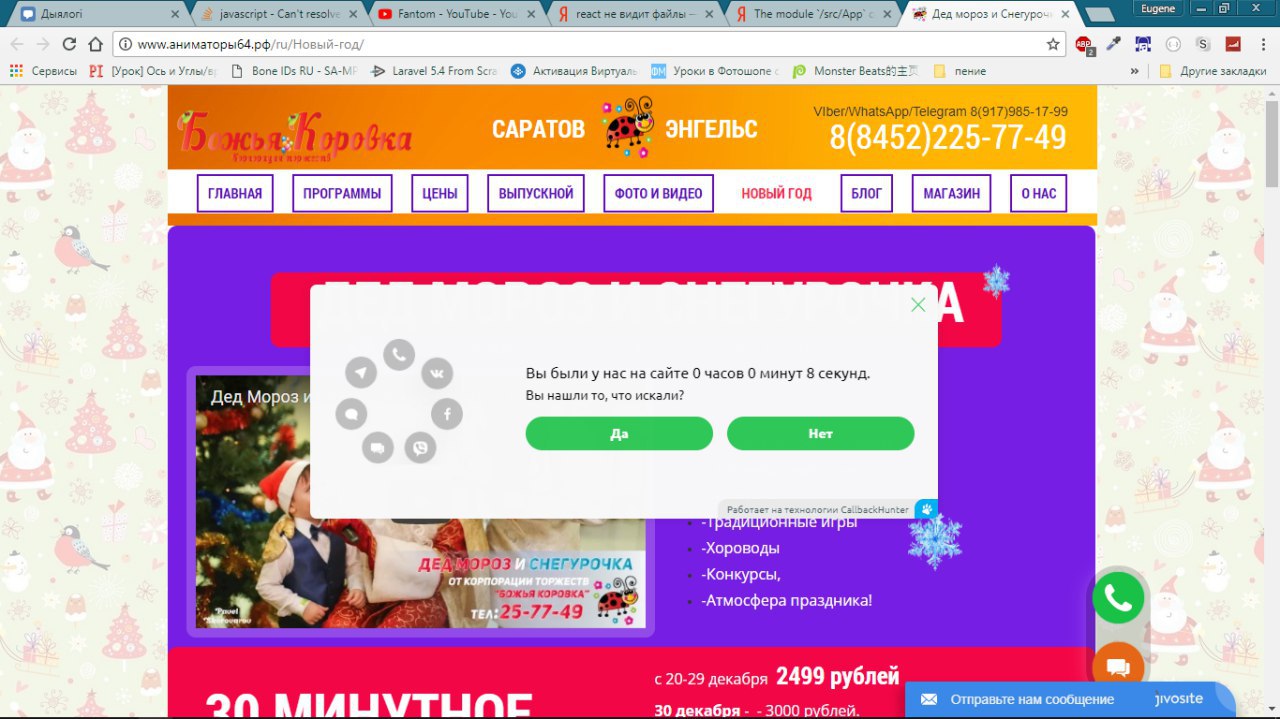The height and width of the screenshot is (719, 1280).
Task: Open the О НАС menu item
Action: [1038, 194]
